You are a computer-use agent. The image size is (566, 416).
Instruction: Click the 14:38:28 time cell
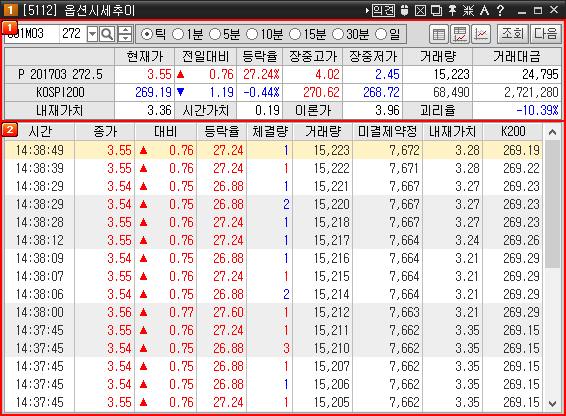point(39,222)
